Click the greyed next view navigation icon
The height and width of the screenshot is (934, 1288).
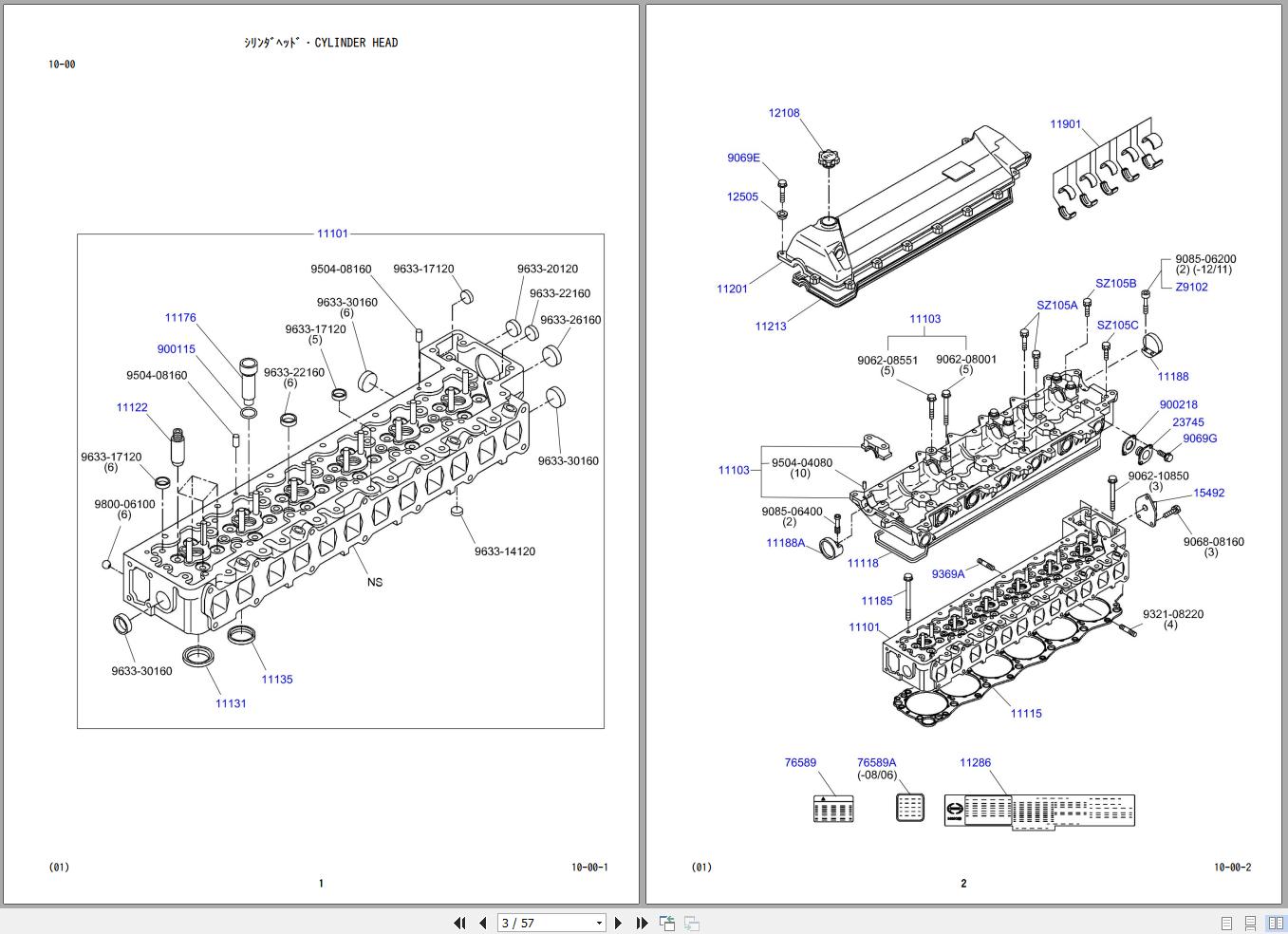click(x=692, y=923)
